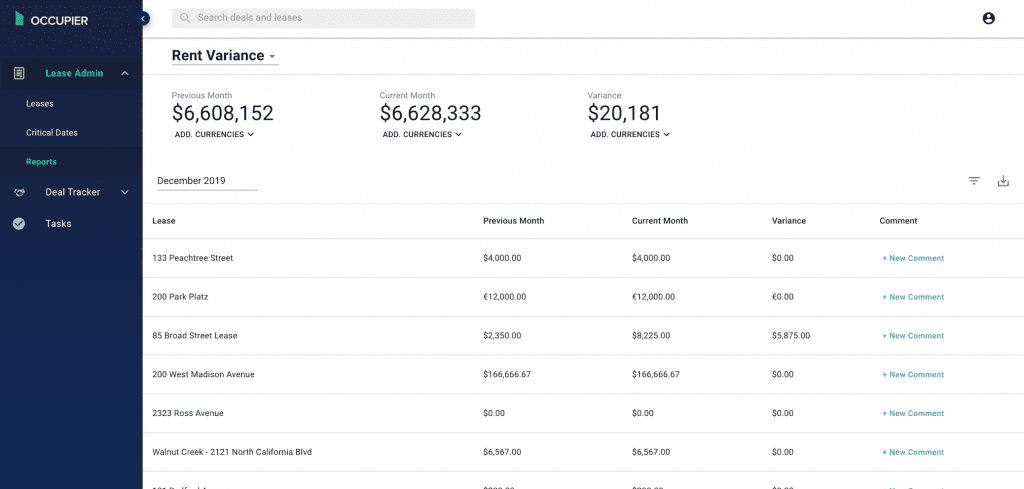This screenshot has width=1024, height=489.
Task: Click the $6,608,152 previous month total
Action: point(223,114)
